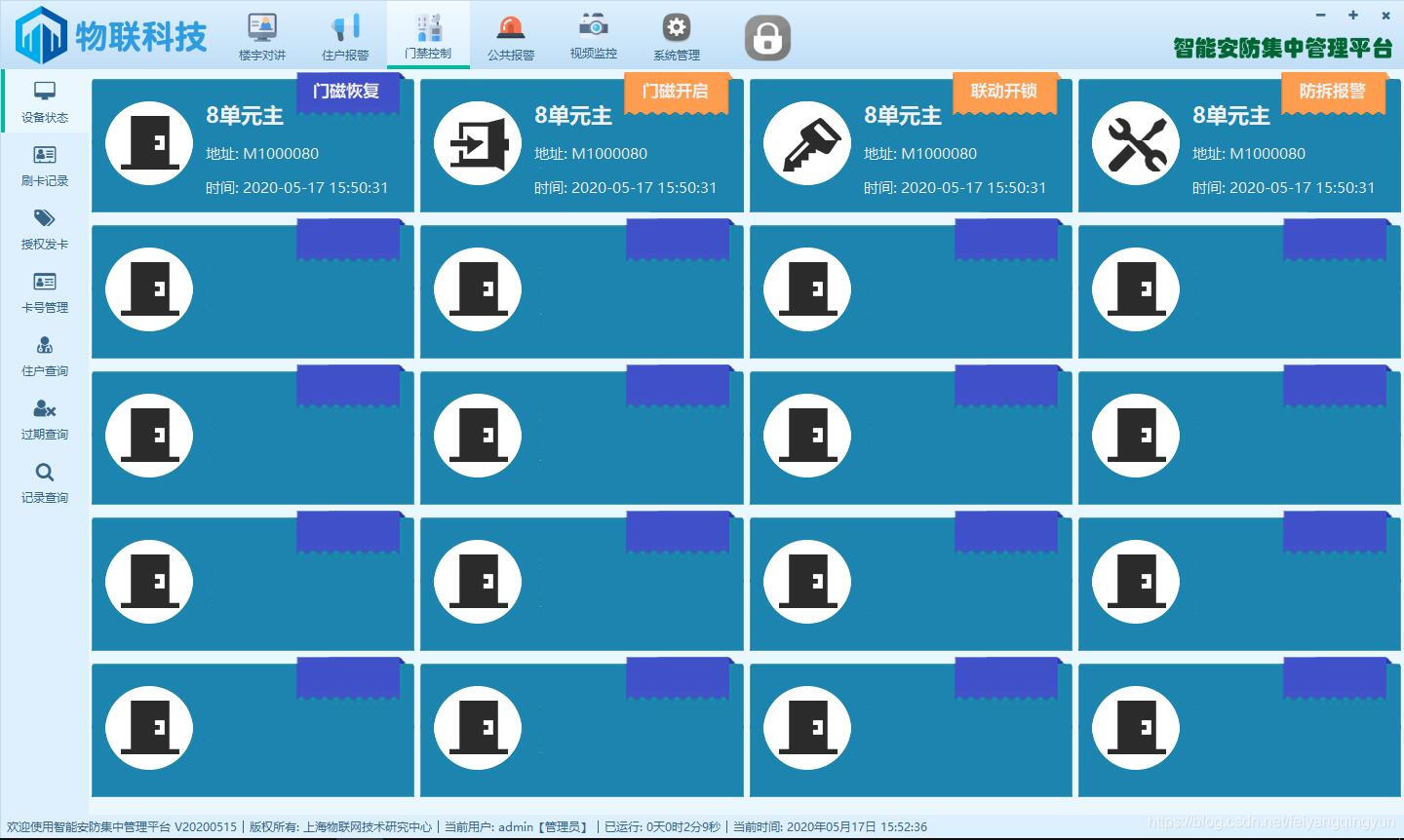1404x840 pixels.
Task: Click the orange 门磁开启 status tag
Action: point(677,94)
